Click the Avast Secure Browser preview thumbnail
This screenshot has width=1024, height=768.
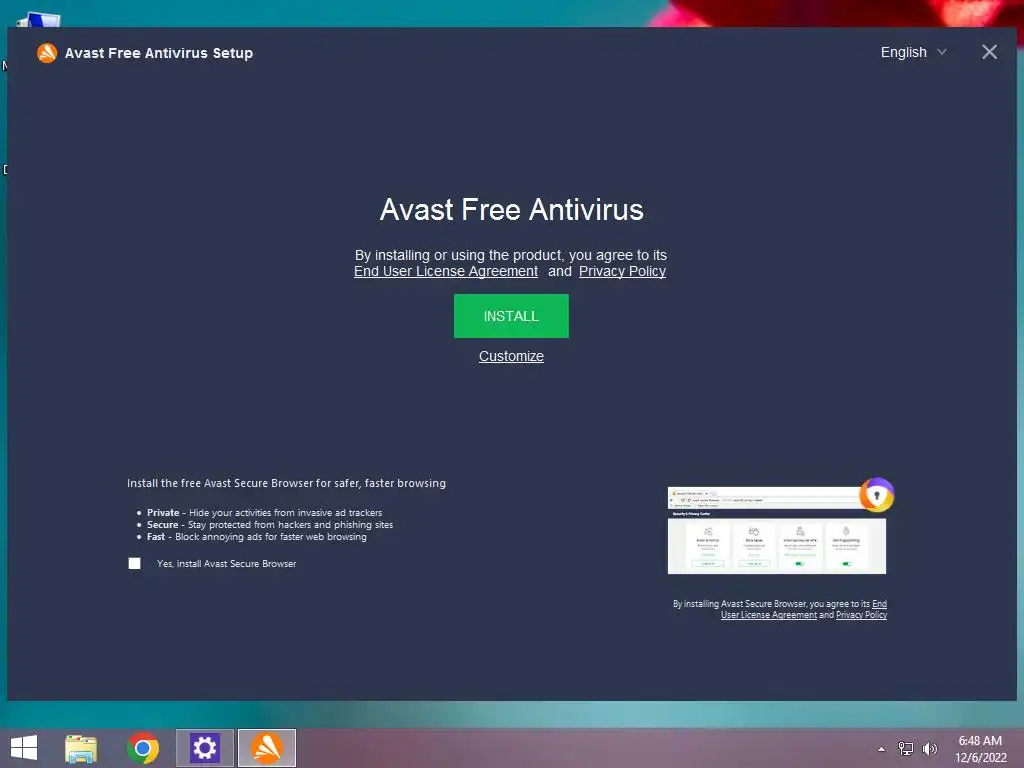coord(776,530)
